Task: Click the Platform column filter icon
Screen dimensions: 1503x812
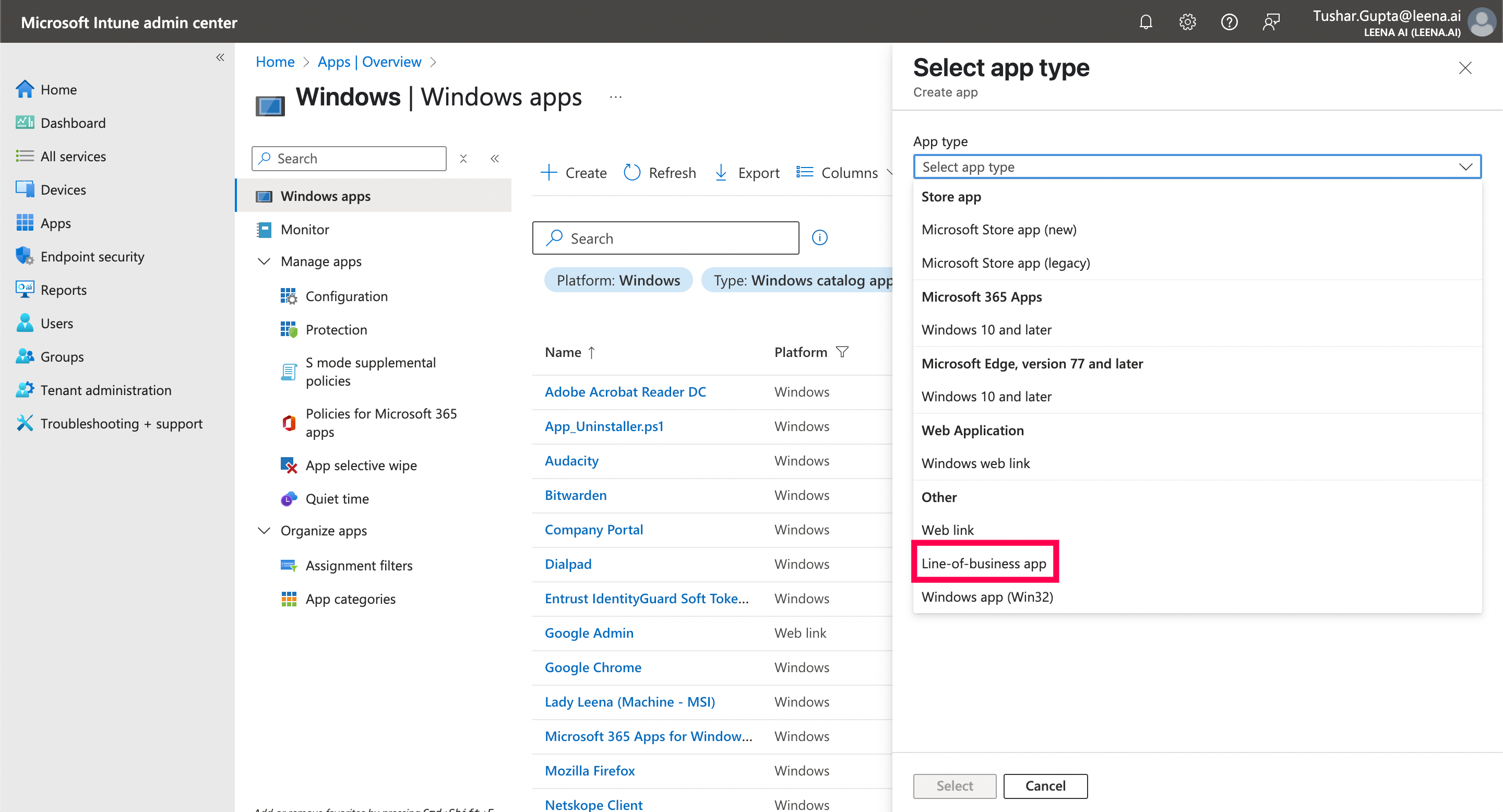Action: pos(842,352)
